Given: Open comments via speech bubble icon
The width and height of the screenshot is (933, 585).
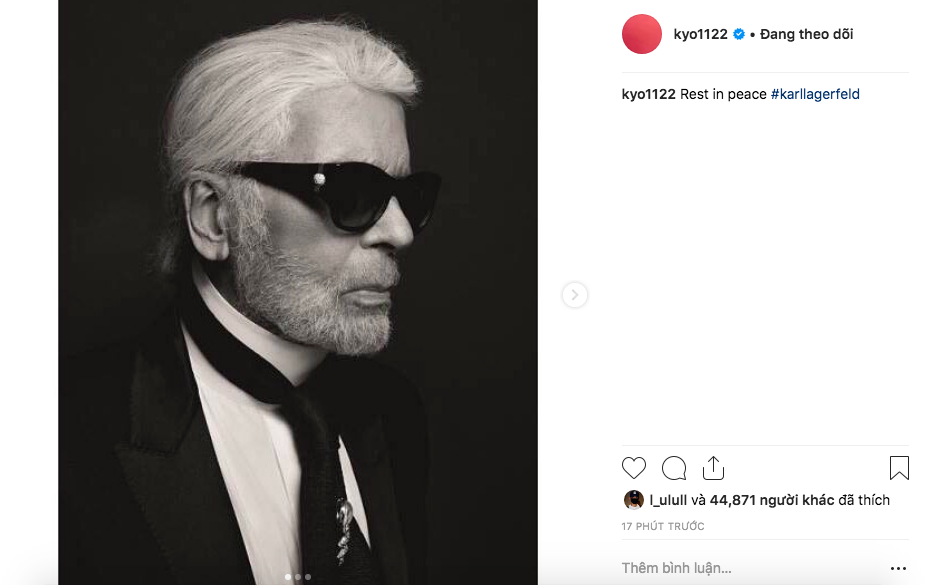Looking at the screenshot, I should coord(674,468).
